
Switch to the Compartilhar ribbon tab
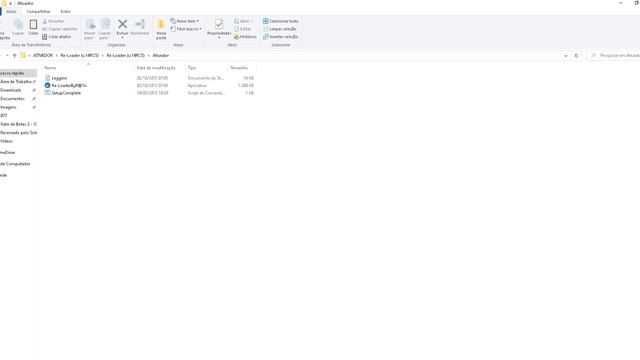pos(38,11)
